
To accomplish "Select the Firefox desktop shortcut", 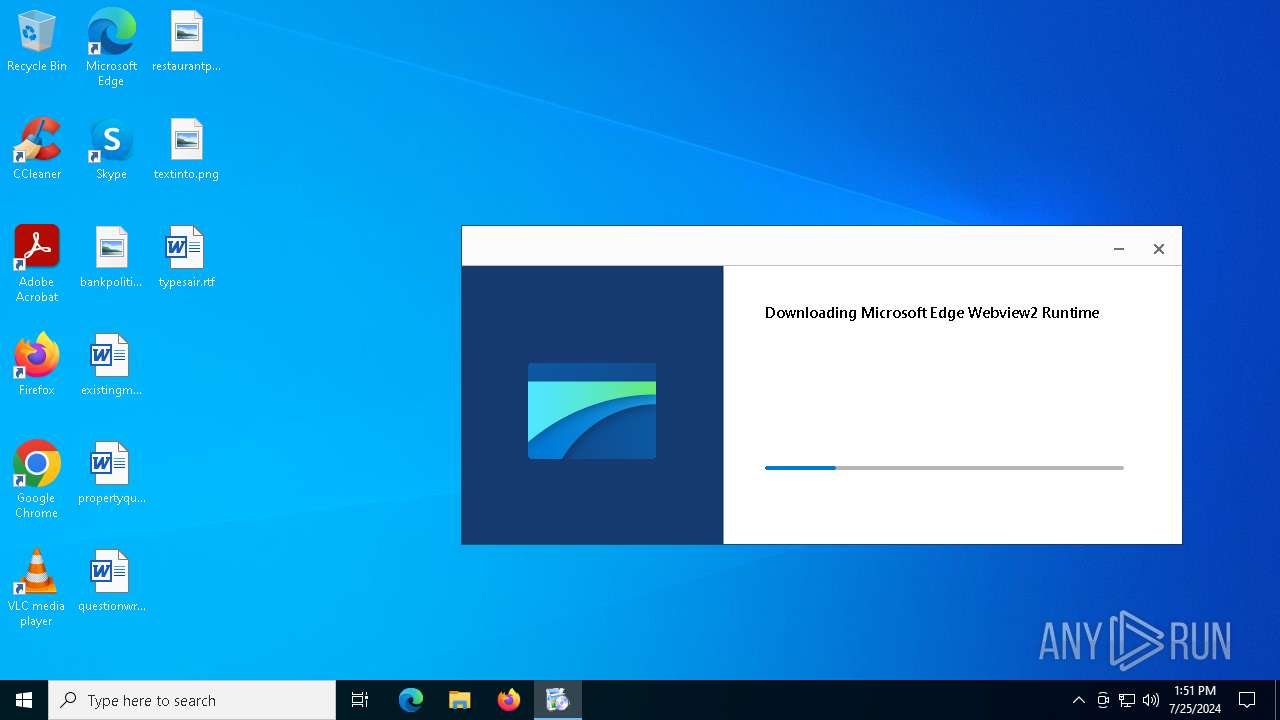I will click(37, 366).
